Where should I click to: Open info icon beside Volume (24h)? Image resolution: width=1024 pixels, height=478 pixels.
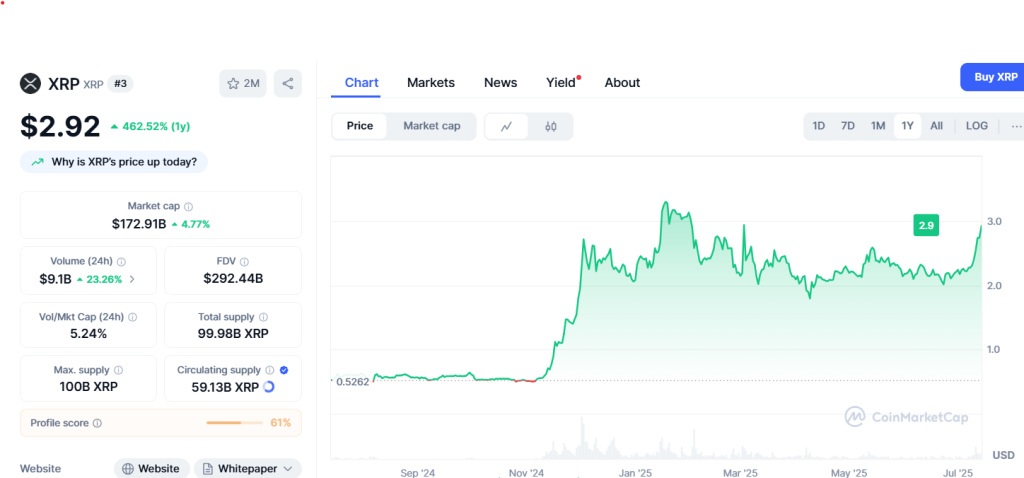click(x=121, y=261)
